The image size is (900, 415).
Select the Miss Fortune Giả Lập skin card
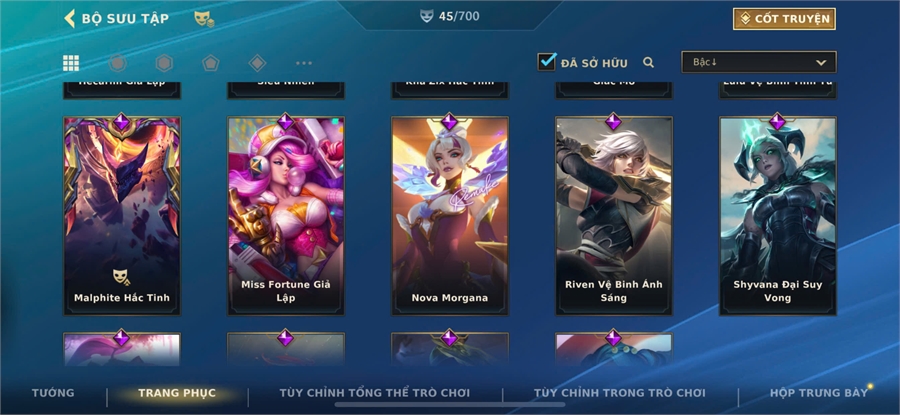click(286, 216)
